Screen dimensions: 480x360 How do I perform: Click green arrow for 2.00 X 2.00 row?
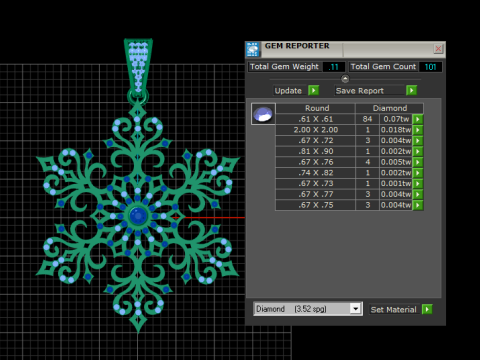pos(418,130)
